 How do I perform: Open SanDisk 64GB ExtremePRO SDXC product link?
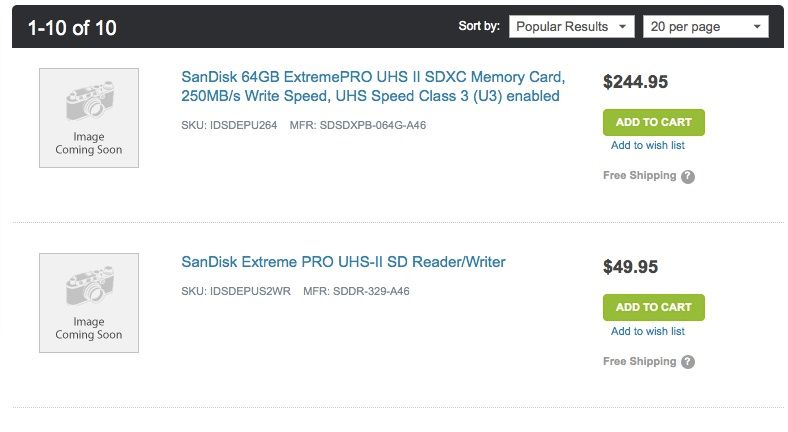pos(373,86)
